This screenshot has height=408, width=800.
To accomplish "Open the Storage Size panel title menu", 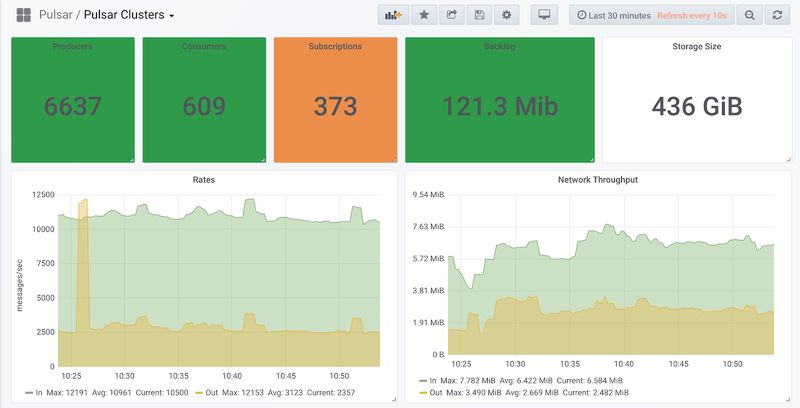I will 696,46.
